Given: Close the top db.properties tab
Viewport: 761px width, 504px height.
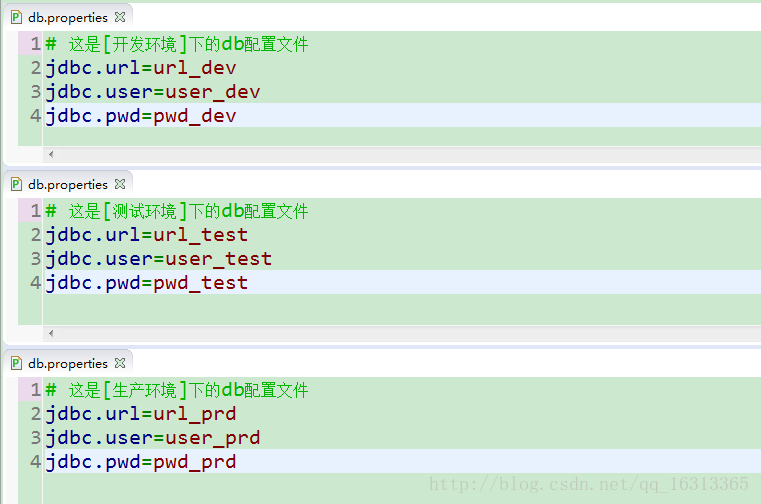Looking at the screenshot, I should [120, 17].
